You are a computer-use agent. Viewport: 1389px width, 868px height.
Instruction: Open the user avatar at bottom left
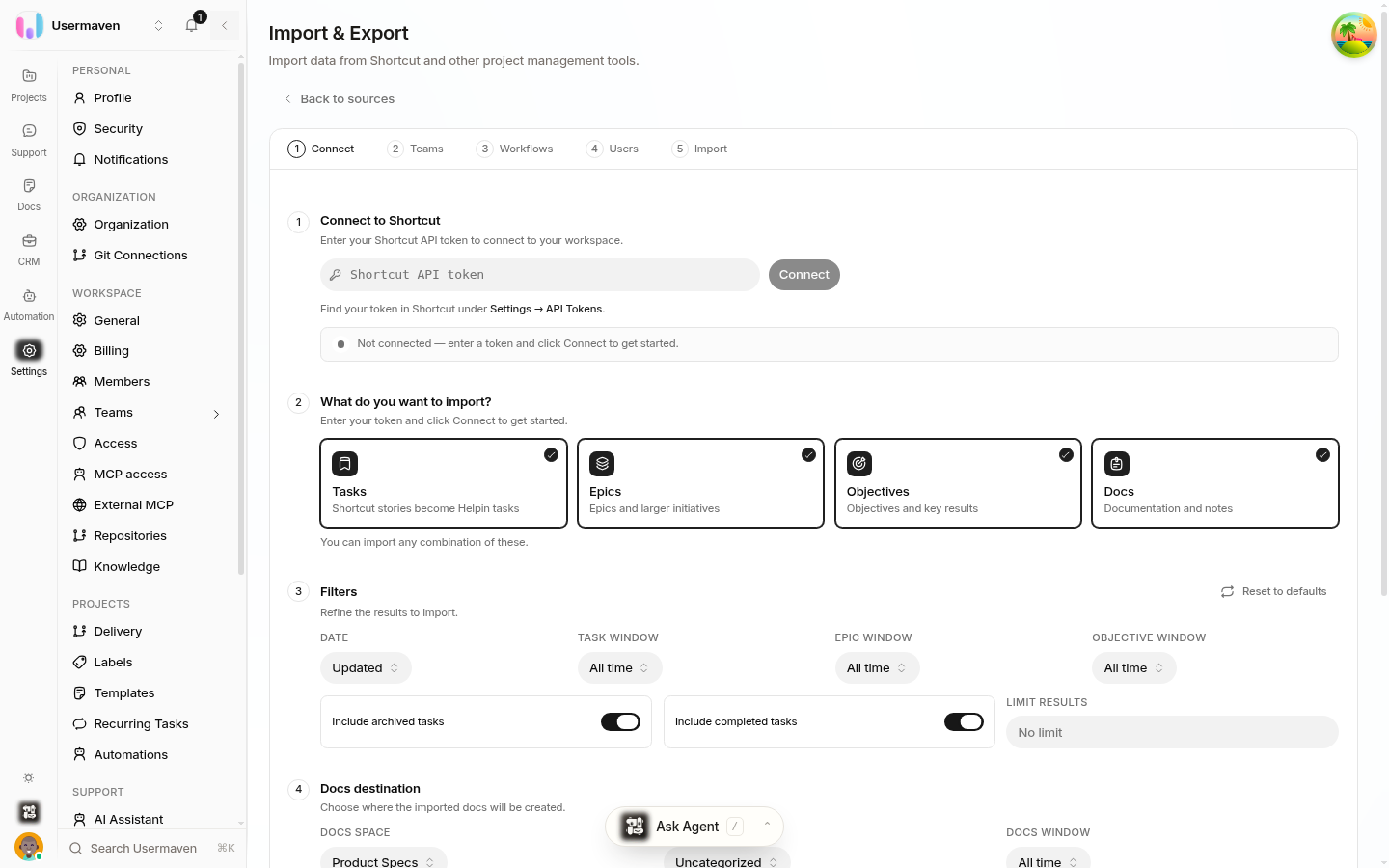click(x=29, y=847)
